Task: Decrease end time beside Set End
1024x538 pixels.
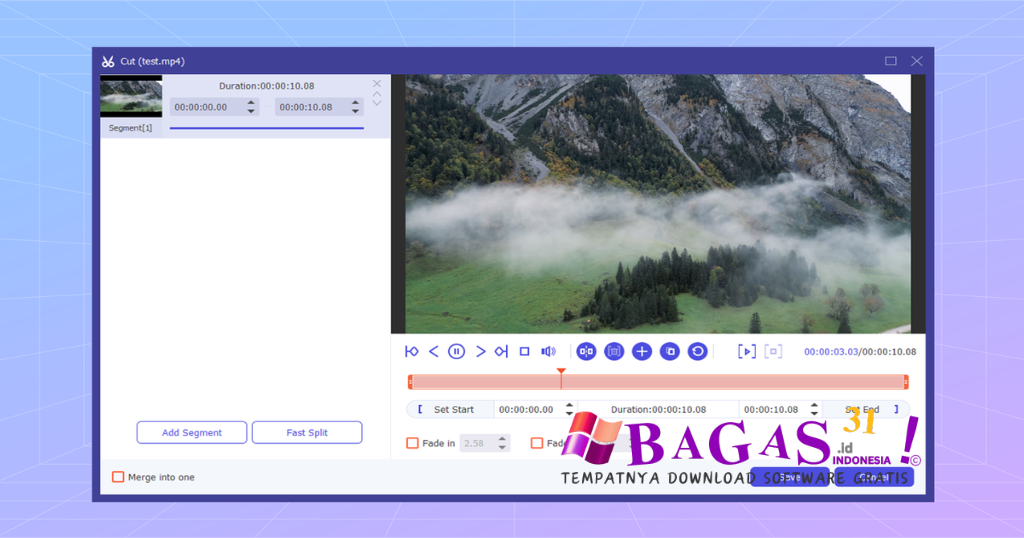Action: [814, 414]
